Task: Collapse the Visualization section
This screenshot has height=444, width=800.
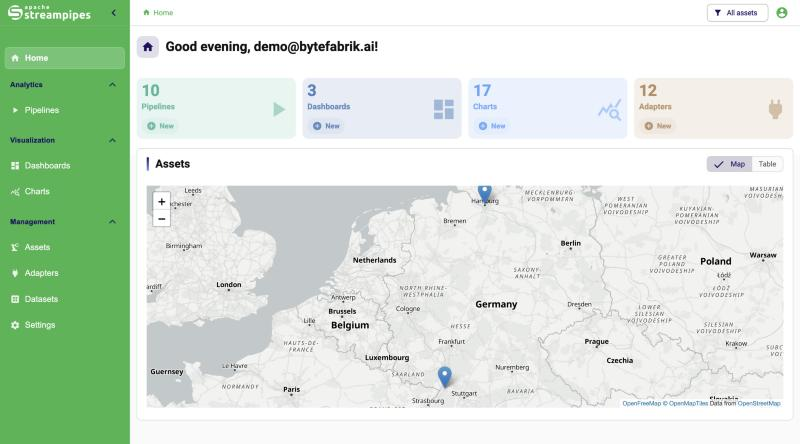Action: tap(112, 140)
